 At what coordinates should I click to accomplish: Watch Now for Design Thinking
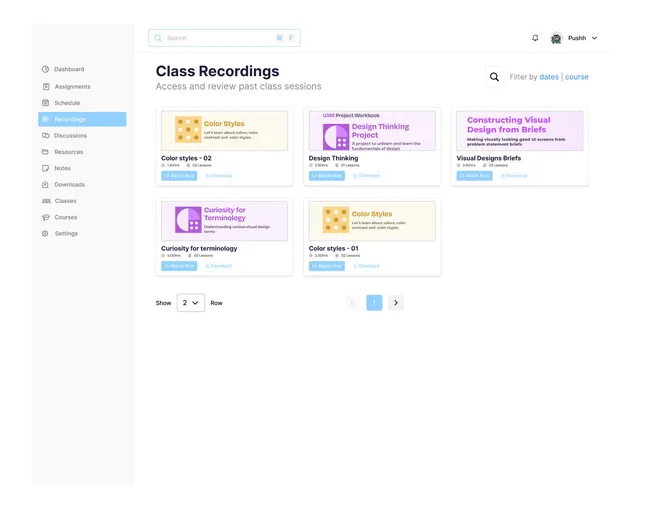tap(327, 176)
